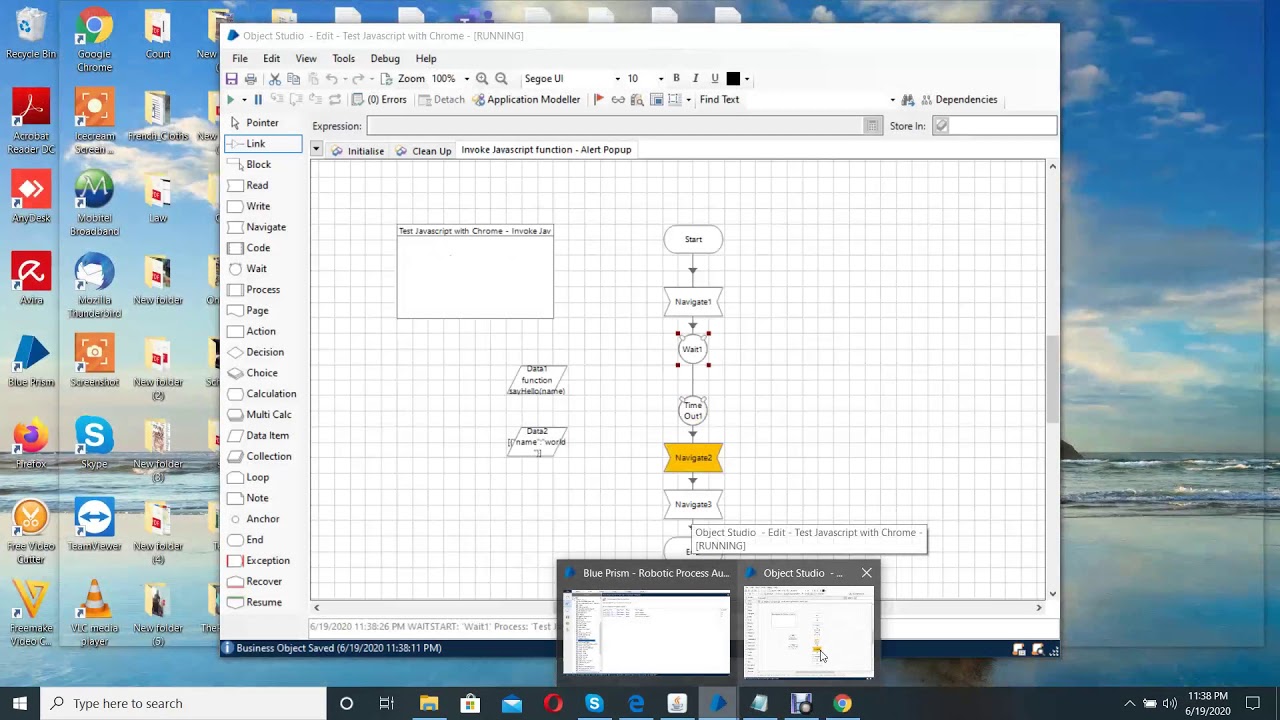Open the Debug menu
Screen dimensions: 1280x720
(x=385, y=59)
